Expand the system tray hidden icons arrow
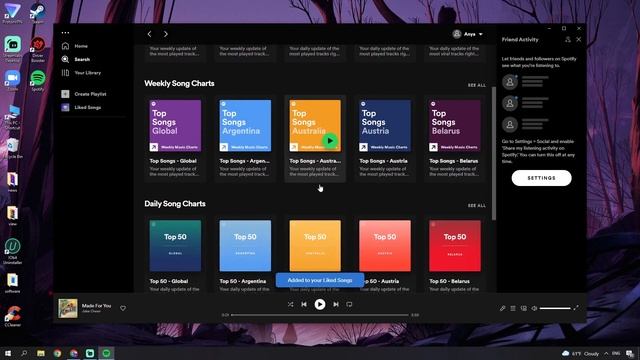Screen dimensions: 640x360 click(607, 353)
